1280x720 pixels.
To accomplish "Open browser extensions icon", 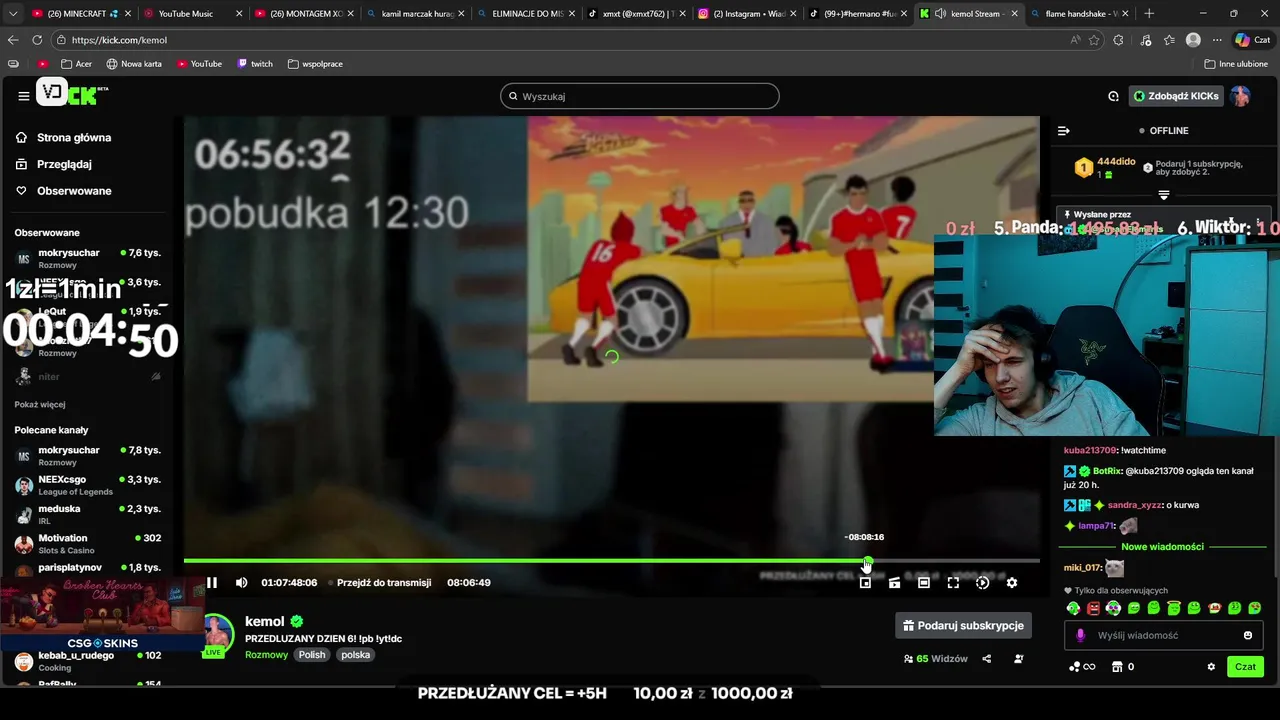I will click(x=1118, y=40).
